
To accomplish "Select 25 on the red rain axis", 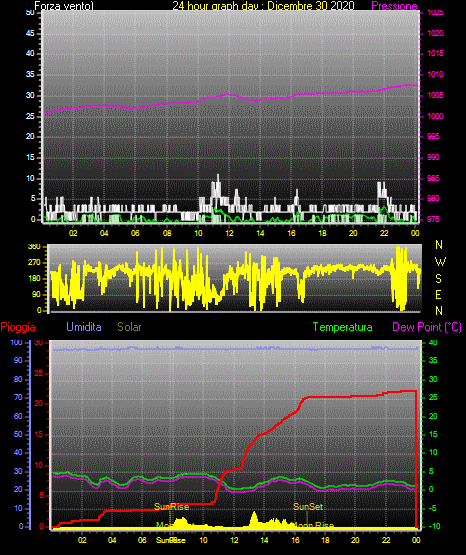I will point(39,373).
